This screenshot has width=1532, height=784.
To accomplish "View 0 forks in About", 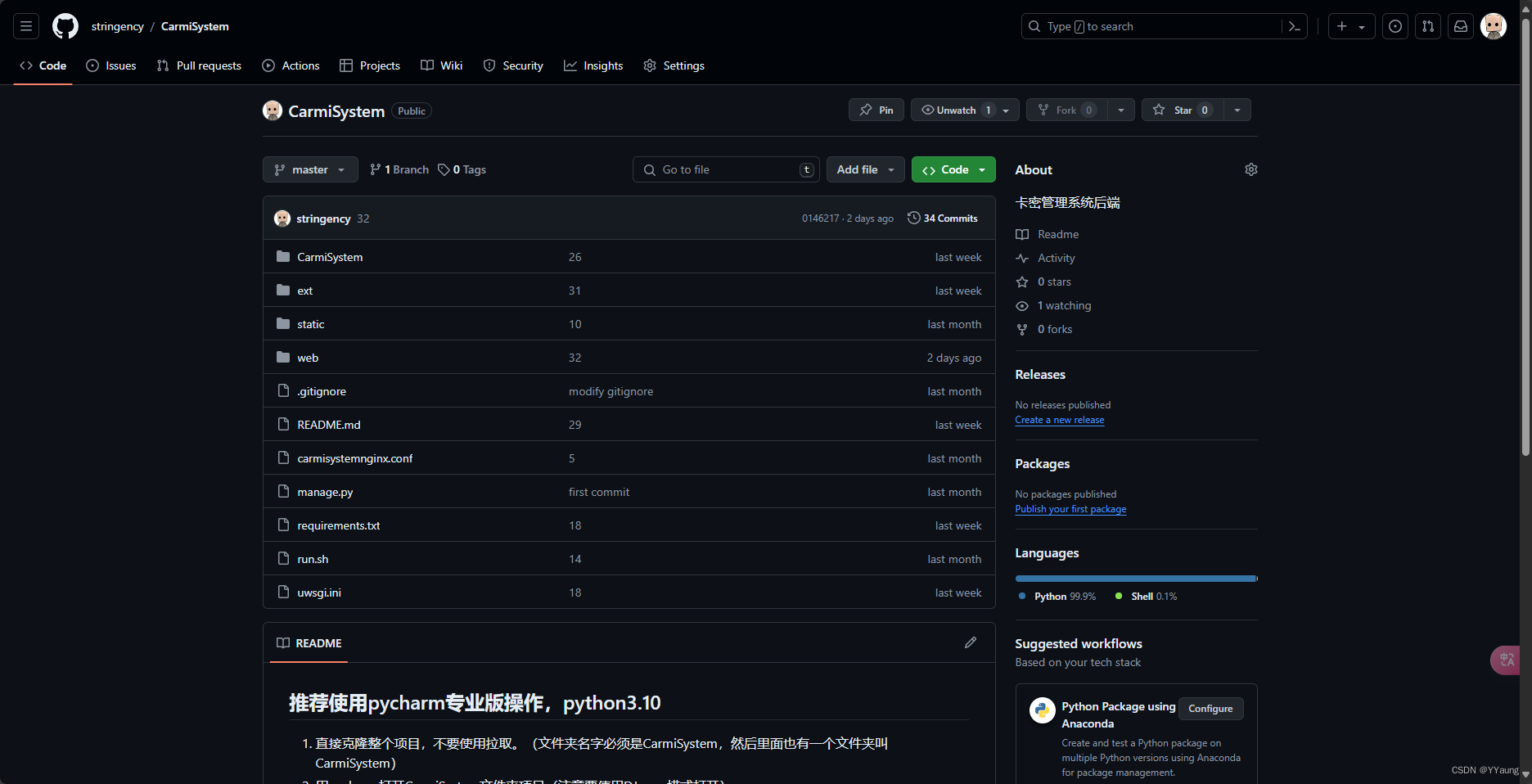I will (x=1044, y=329).
